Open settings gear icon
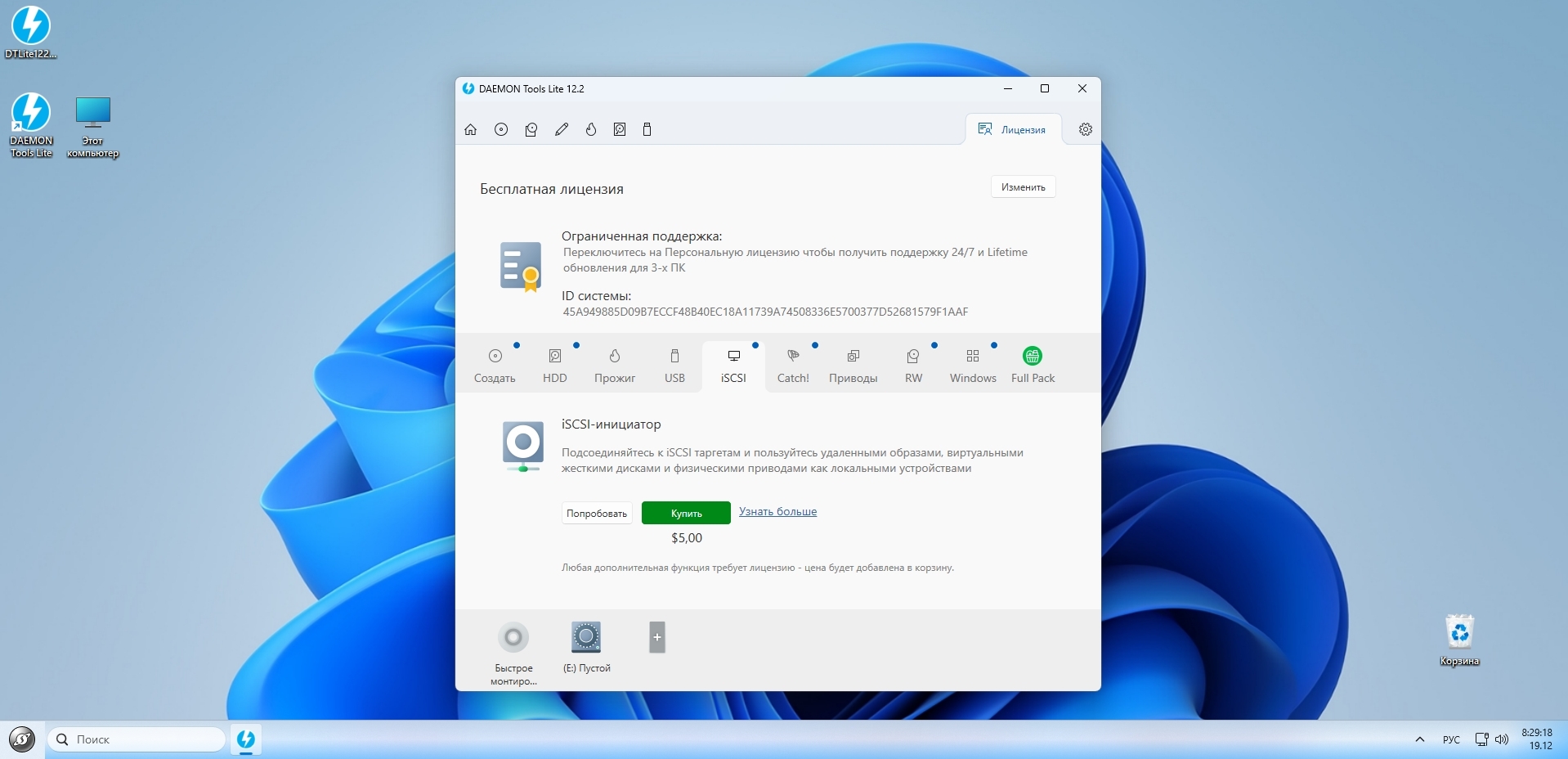 click(1086, 129)
